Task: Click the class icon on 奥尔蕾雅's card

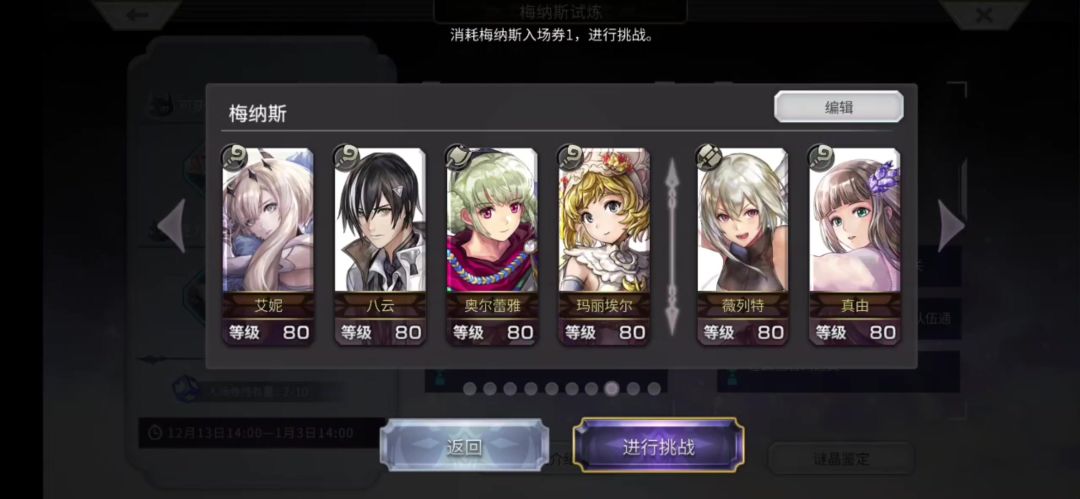Action: point(458,158)
